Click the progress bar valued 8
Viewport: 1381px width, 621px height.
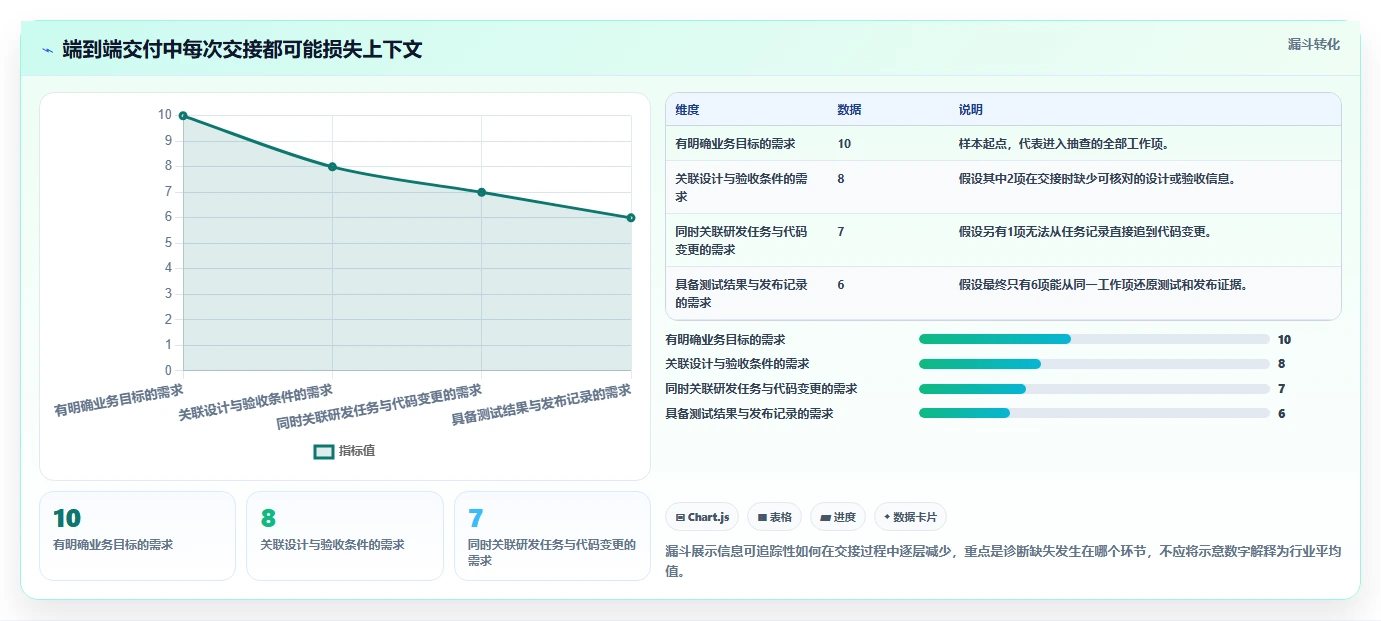click(x=1094, y=364)
